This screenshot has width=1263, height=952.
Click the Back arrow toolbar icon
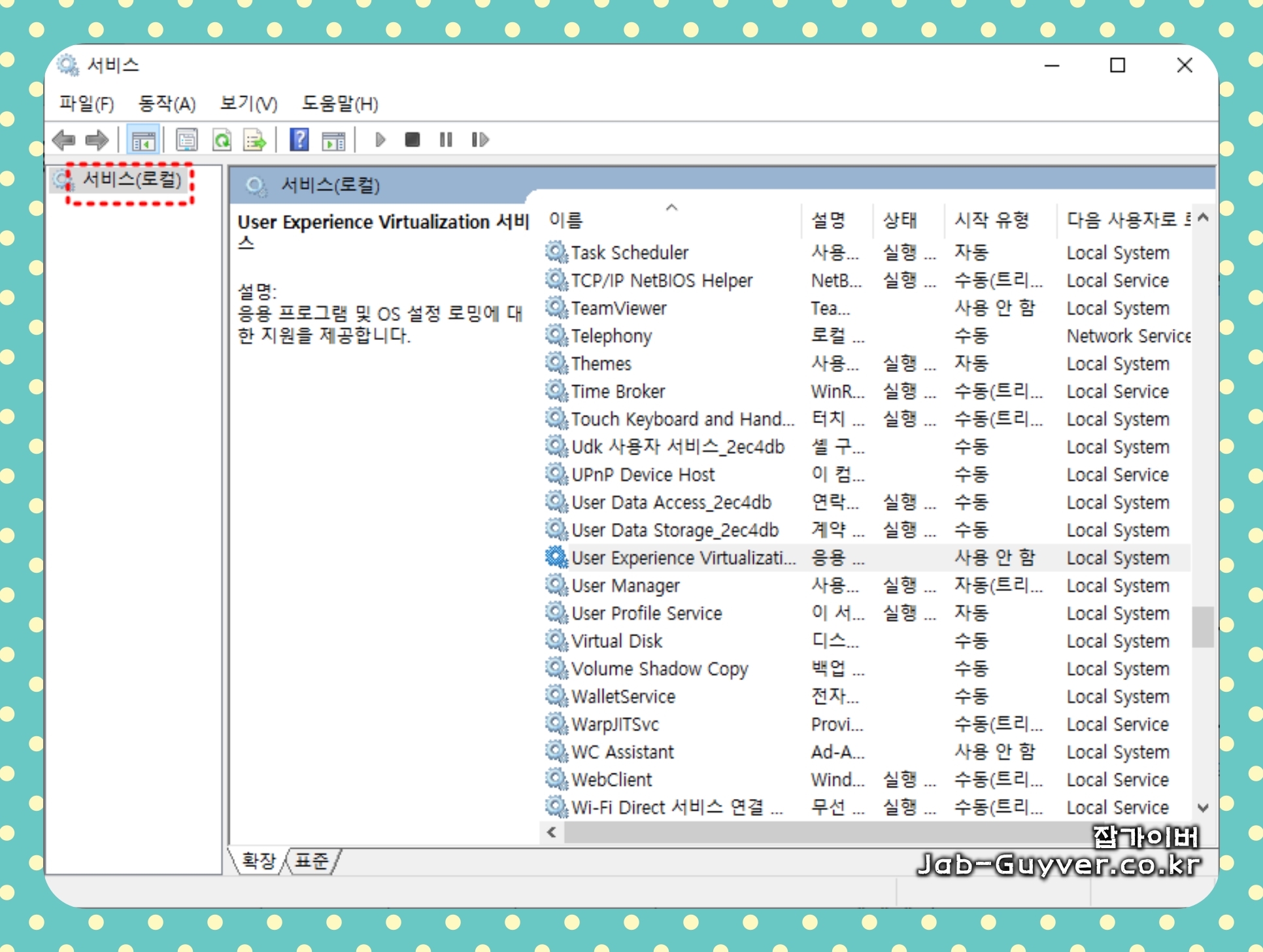coord(64,140)
